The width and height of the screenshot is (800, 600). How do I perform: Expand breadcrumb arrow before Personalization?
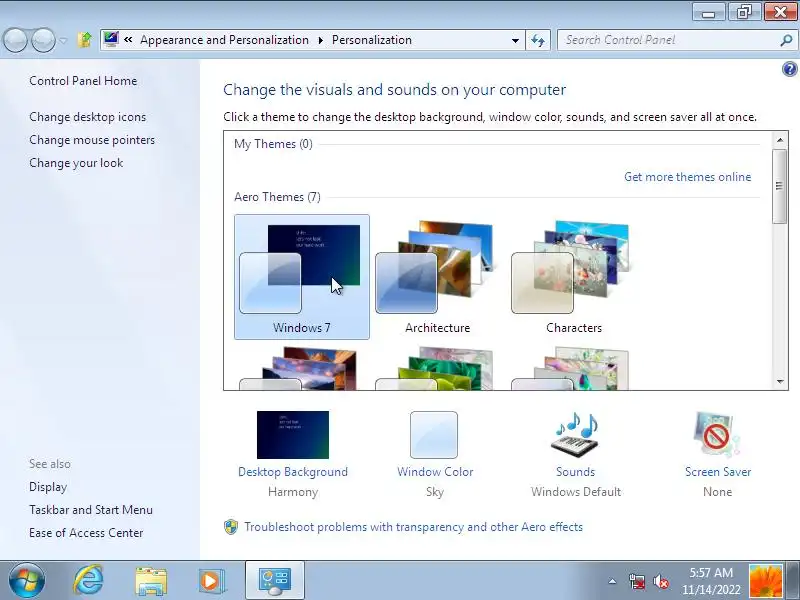320,40
